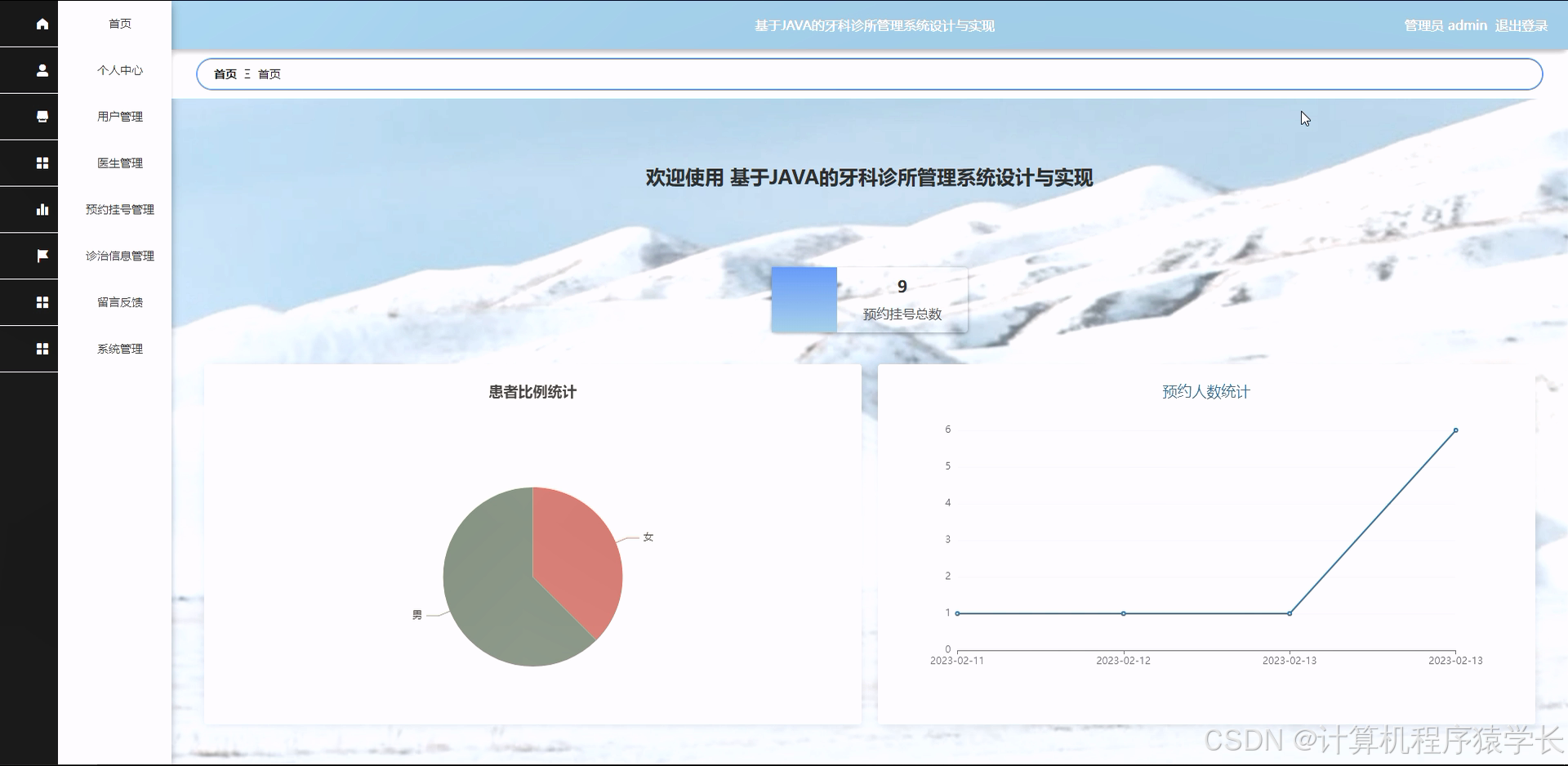The width and height of the screenshot is (1568, 766).
Task: Click the grid icon next to 医生管理
Action: 41,163
